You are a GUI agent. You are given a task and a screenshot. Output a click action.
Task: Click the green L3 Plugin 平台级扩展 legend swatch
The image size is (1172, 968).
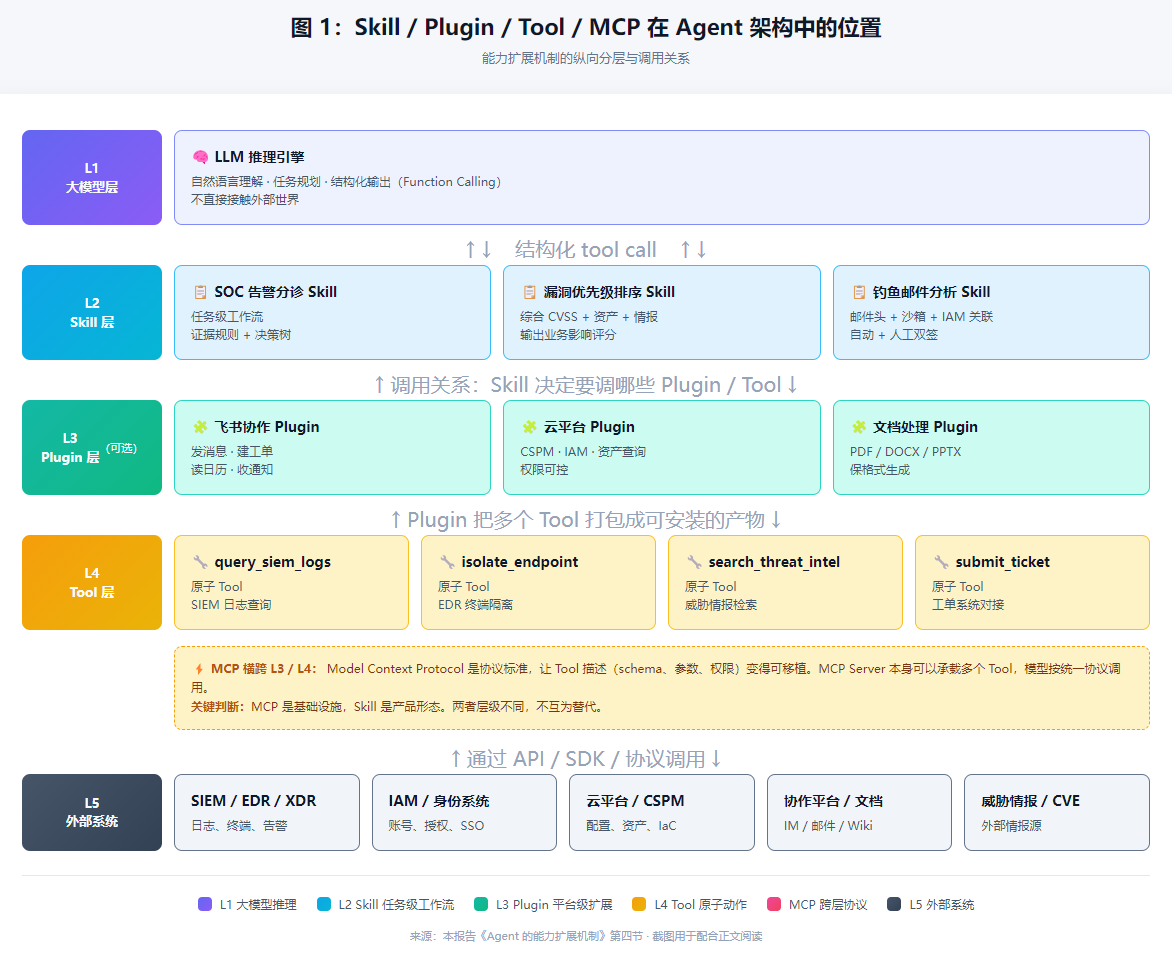pos(481,904)
